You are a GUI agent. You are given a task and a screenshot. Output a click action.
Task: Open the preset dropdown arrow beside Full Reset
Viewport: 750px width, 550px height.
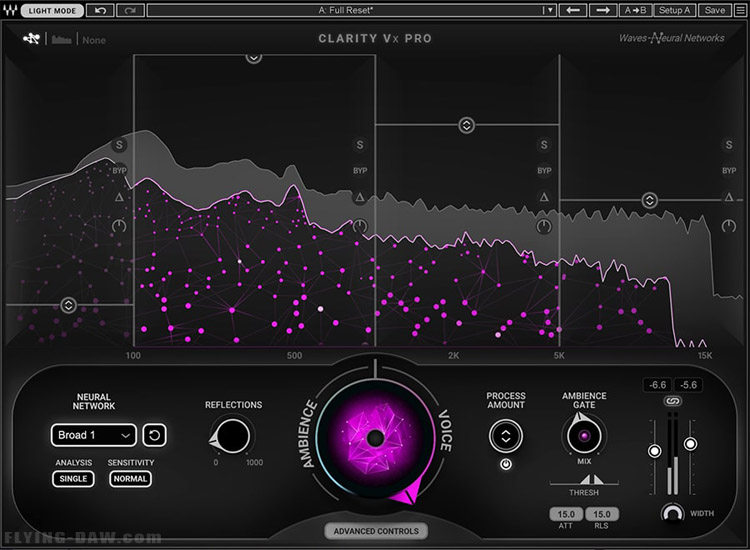(549, 10)
